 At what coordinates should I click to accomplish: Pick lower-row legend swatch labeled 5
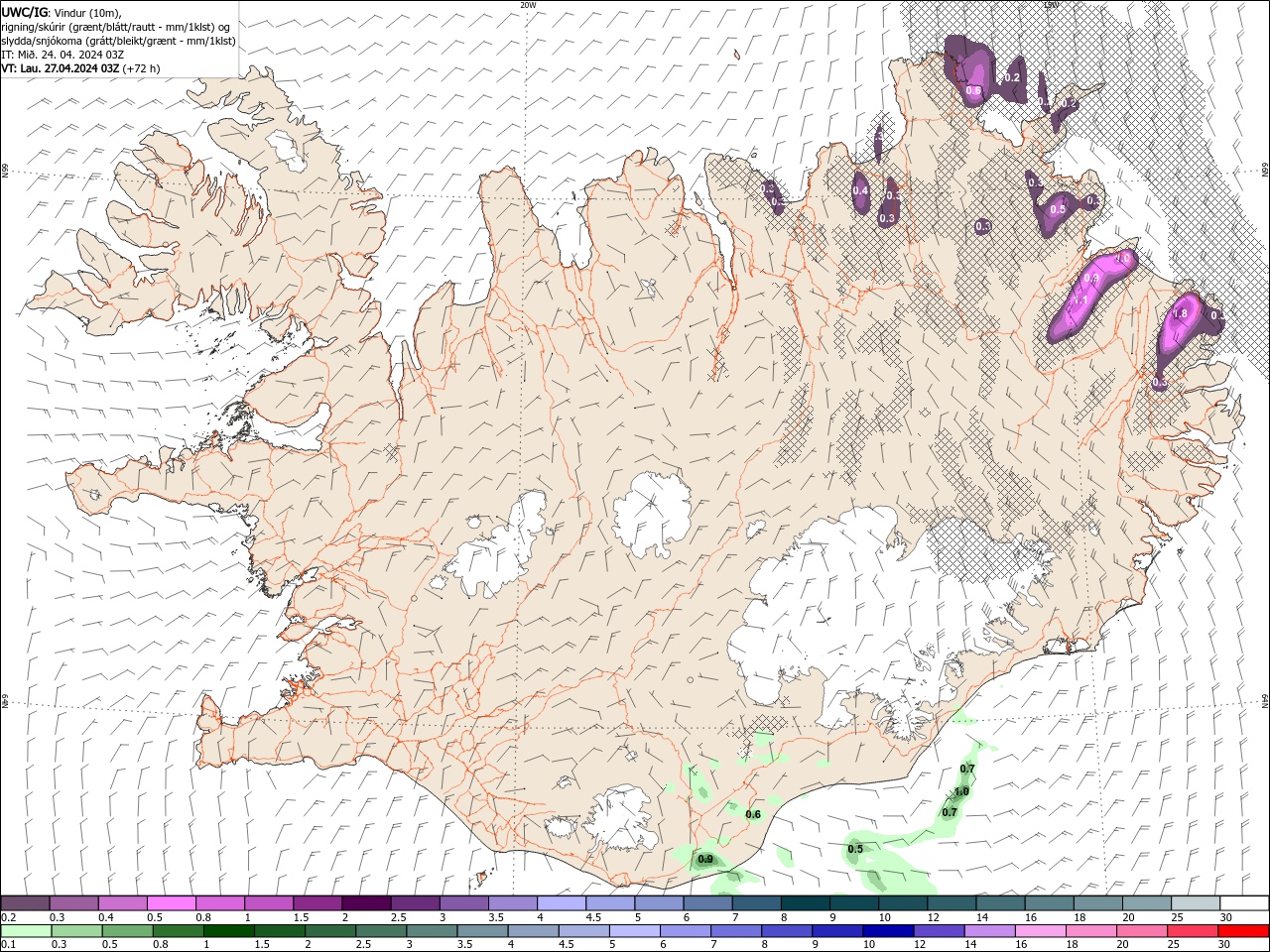[x=633, y=930]
